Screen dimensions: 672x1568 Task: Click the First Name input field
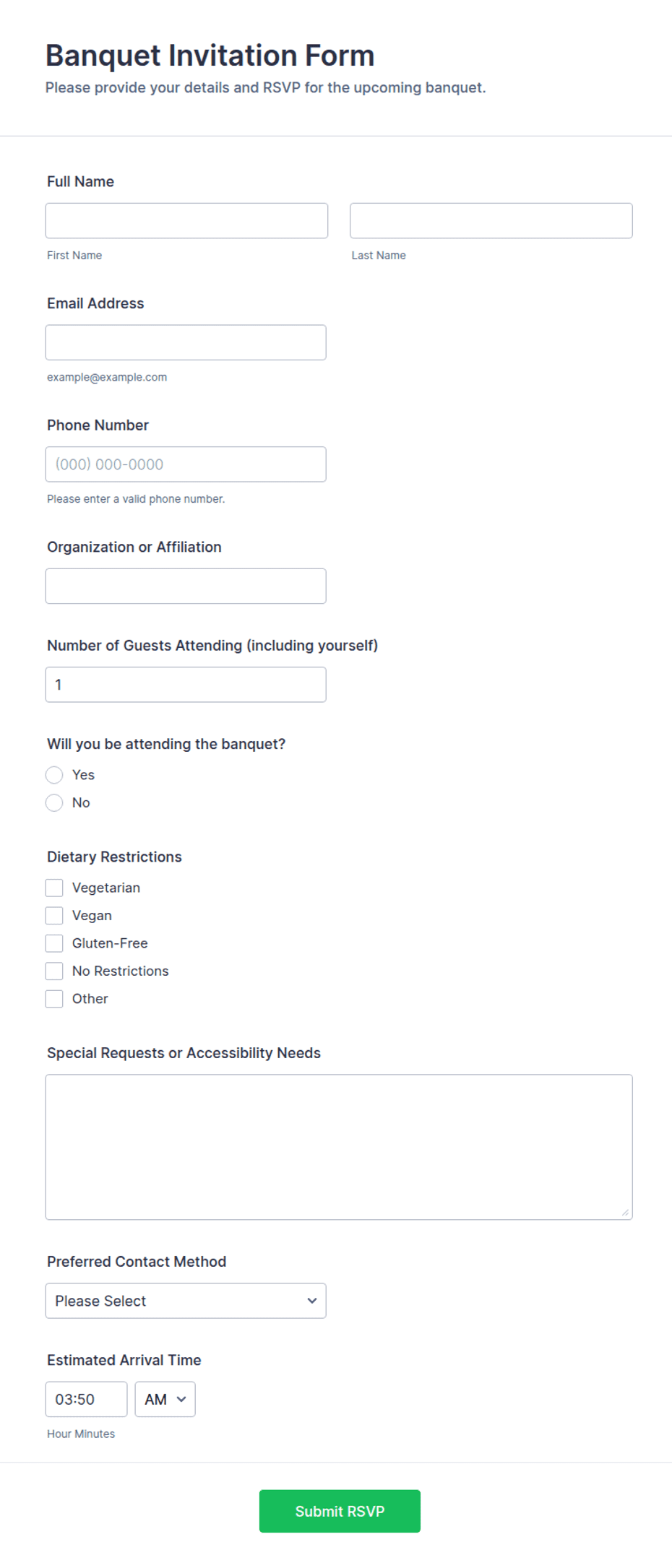(186, 220)
